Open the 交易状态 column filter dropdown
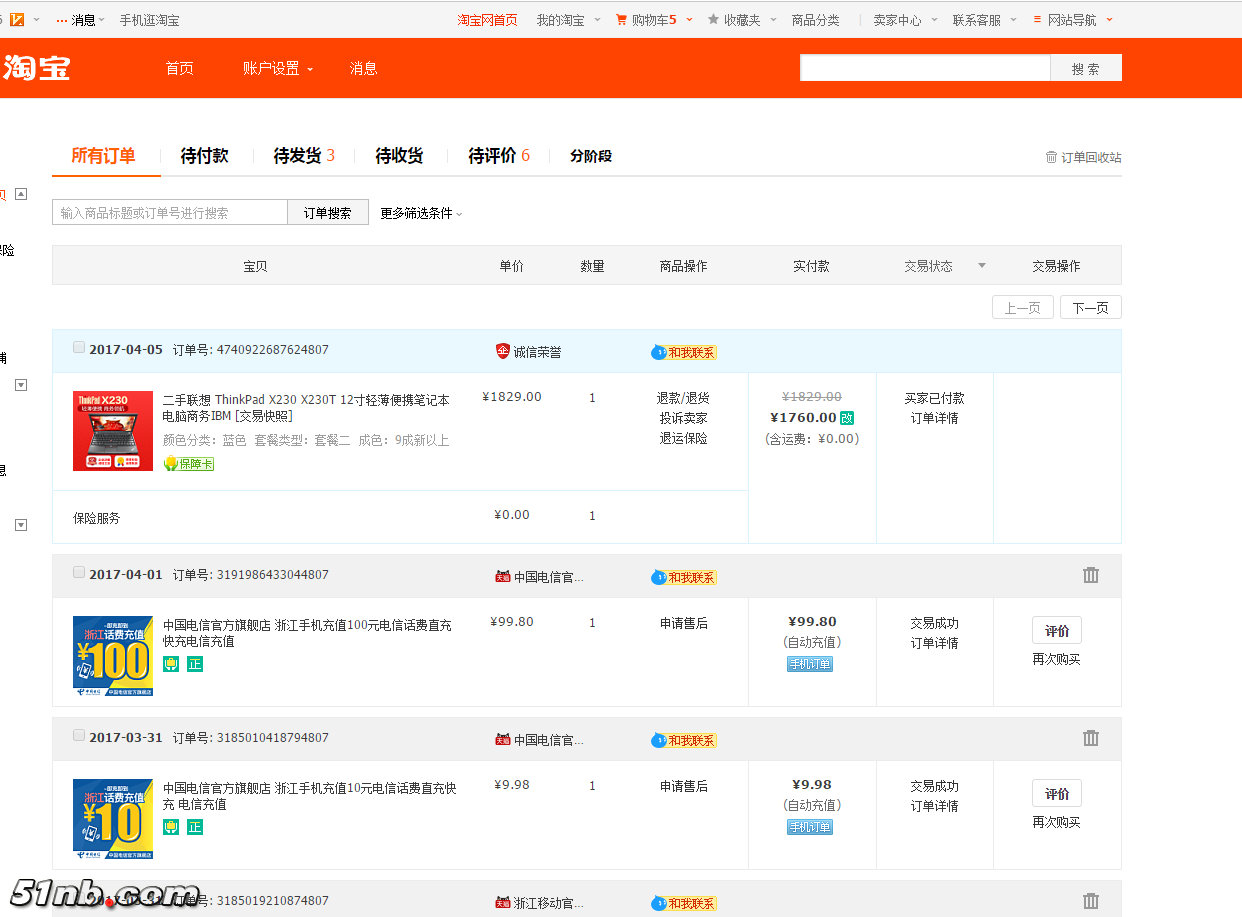Viewport: 1242px width, 917px height. (x=981, y=266)
